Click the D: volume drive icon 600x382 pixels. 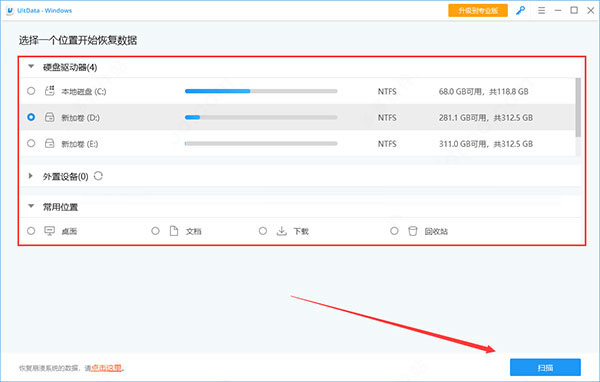tap(50, 117)
